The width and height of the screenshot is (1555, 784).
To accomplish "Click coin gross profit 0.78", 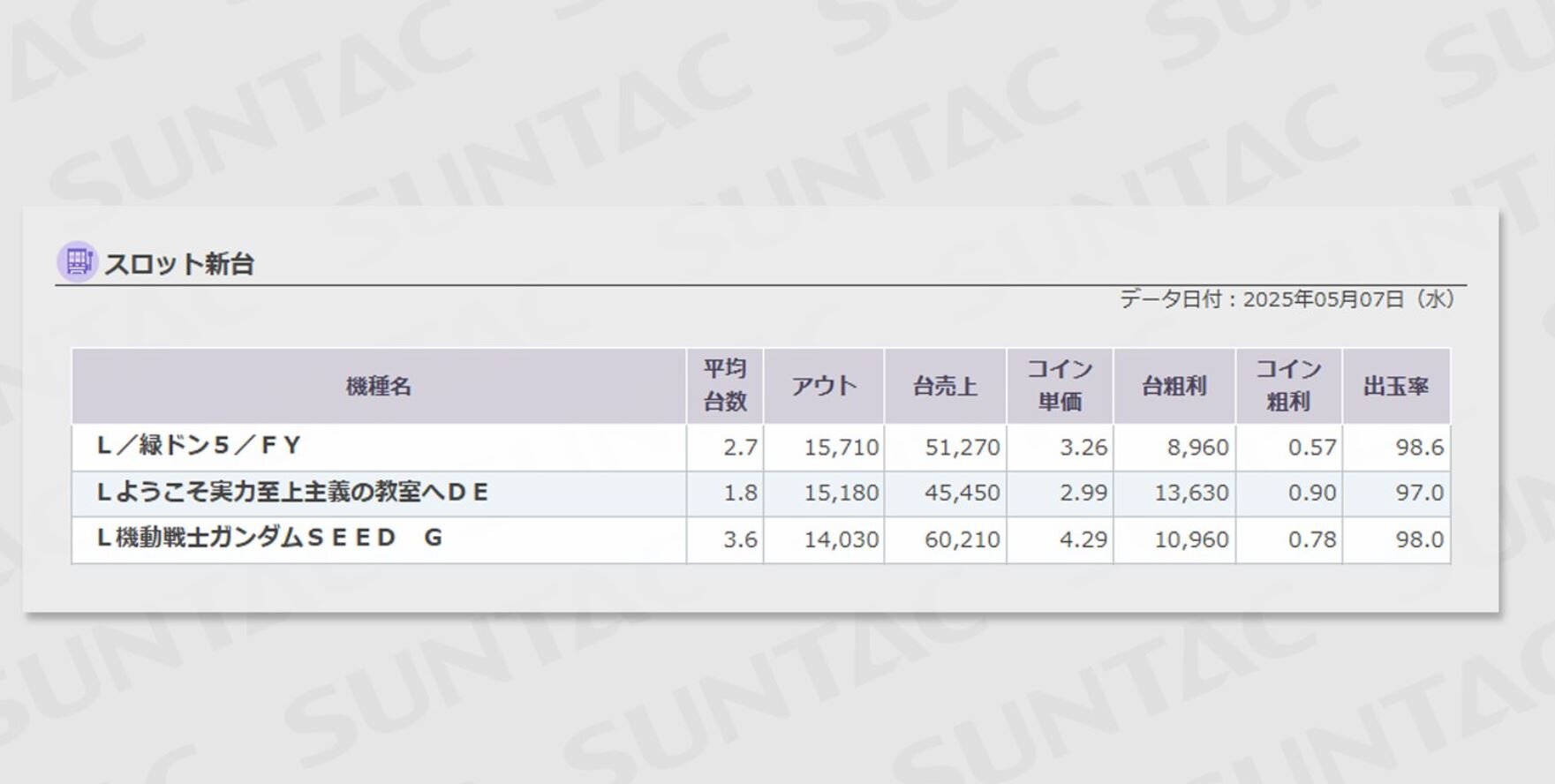I will point(1312,539).
